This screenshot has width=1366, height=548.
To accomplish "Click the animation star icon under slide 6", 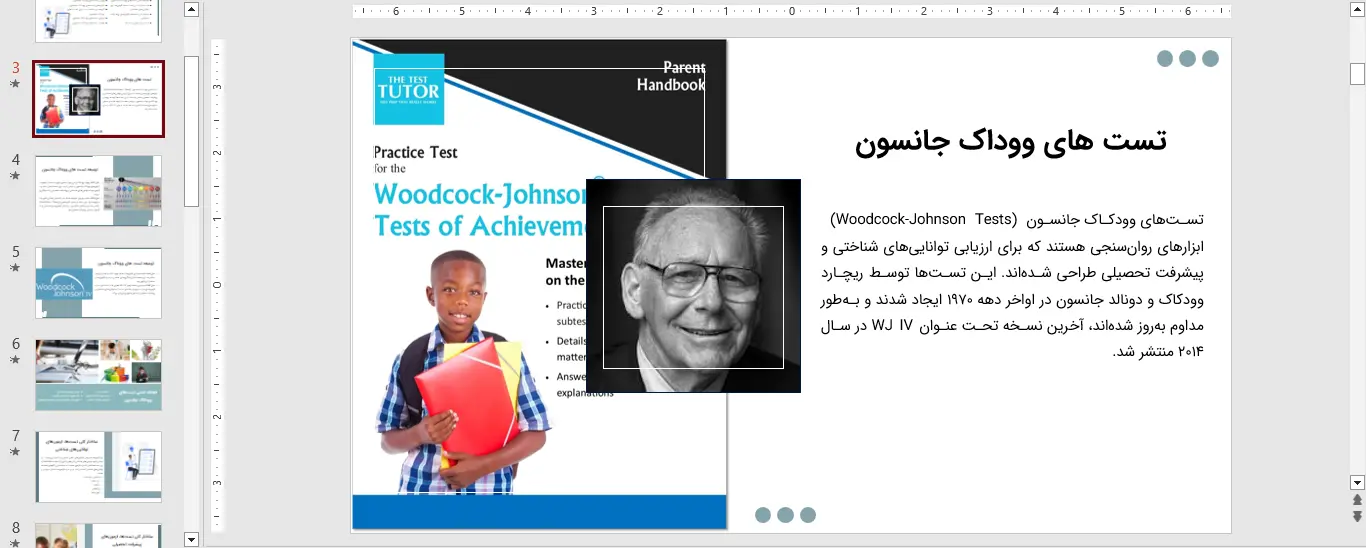I will tap(15, 360).
